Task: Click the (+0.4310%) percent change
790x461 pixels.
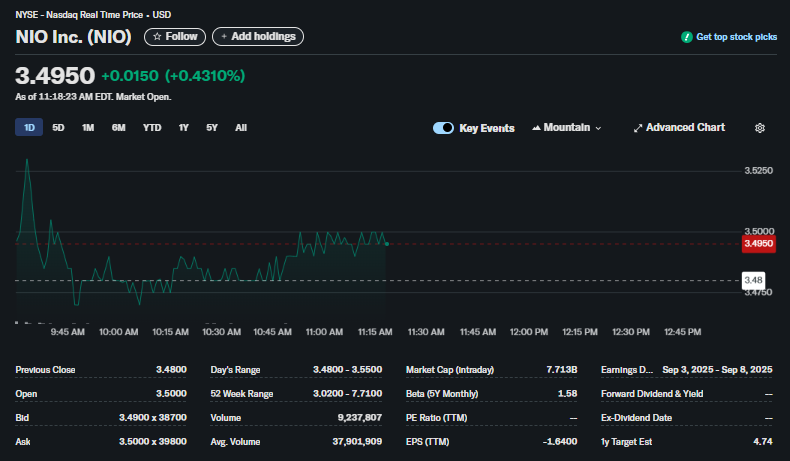Action: pyautogui.click(x=205, y=76)
